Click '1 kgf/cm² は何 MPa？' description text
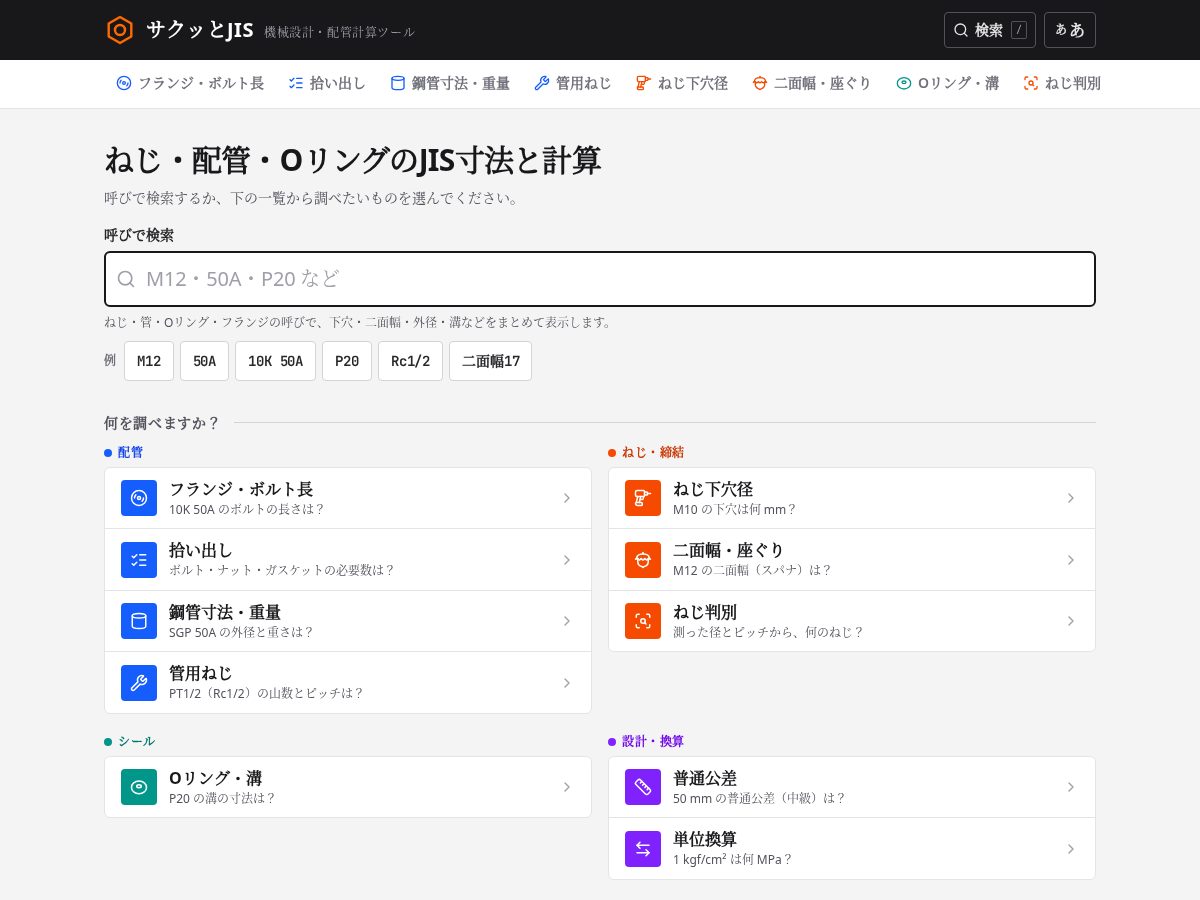Viewport: 1200px width, 900px height. click(733, 859)
